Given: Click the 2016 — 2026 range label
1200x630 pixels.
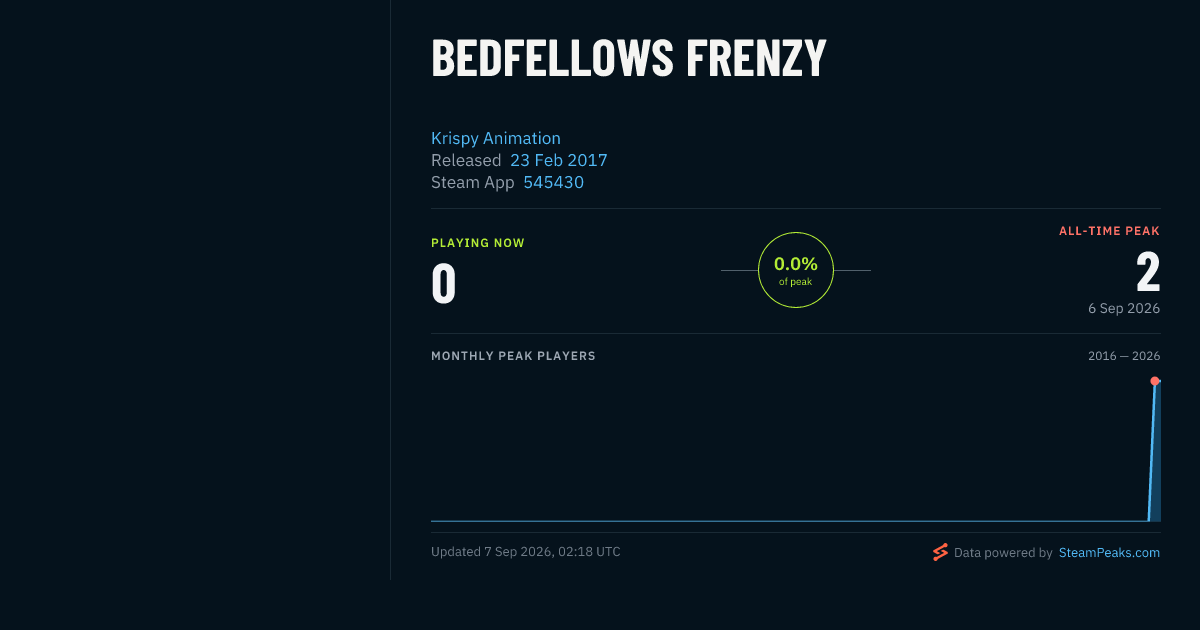Looking at the screenshot, I should 1124,356.
